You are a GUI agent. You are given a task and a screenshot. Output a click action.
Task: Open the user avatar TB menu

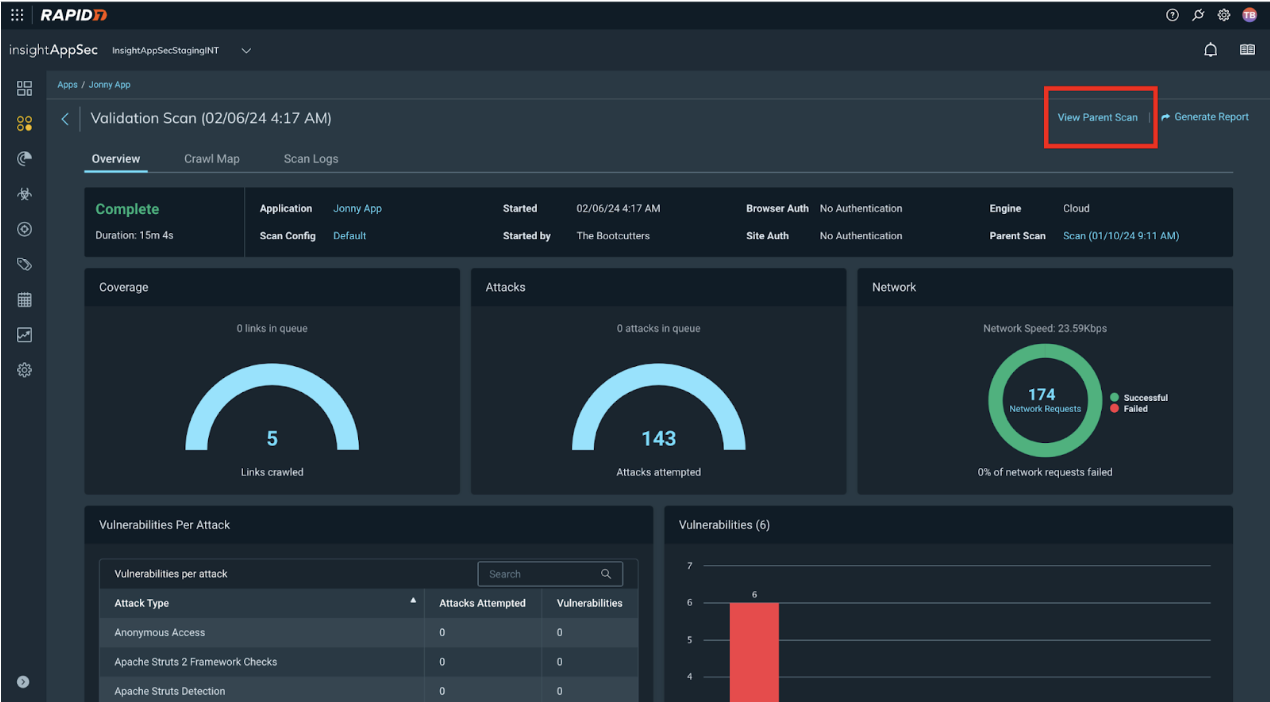click(1249, 15)
